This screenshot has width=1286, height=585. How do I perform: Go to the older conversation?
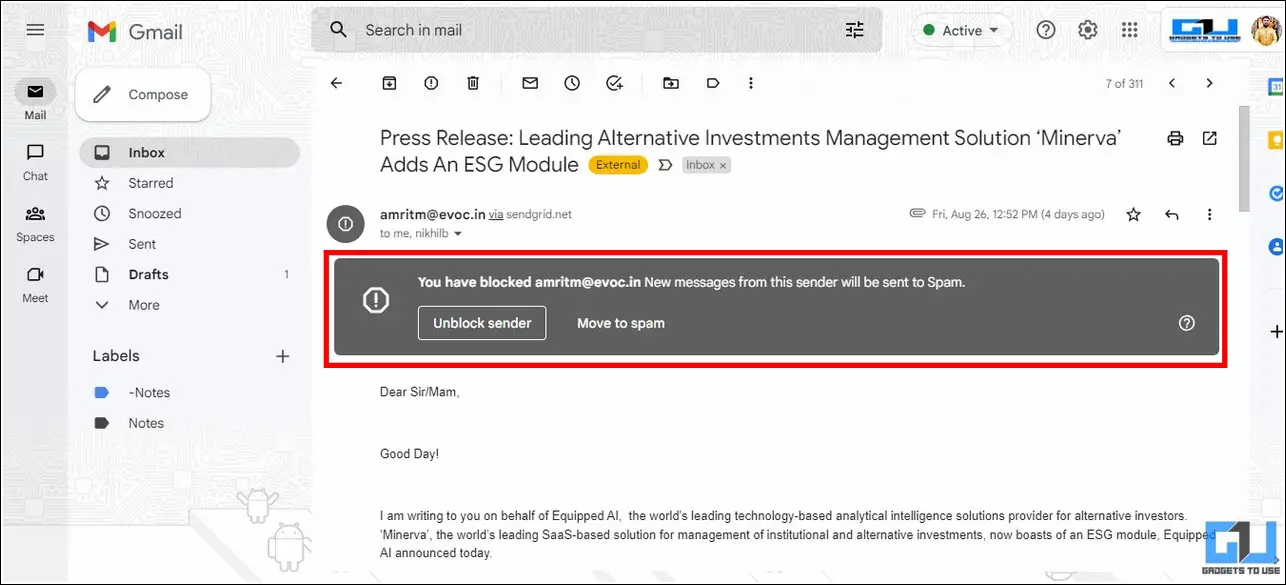coord(1210,83)
